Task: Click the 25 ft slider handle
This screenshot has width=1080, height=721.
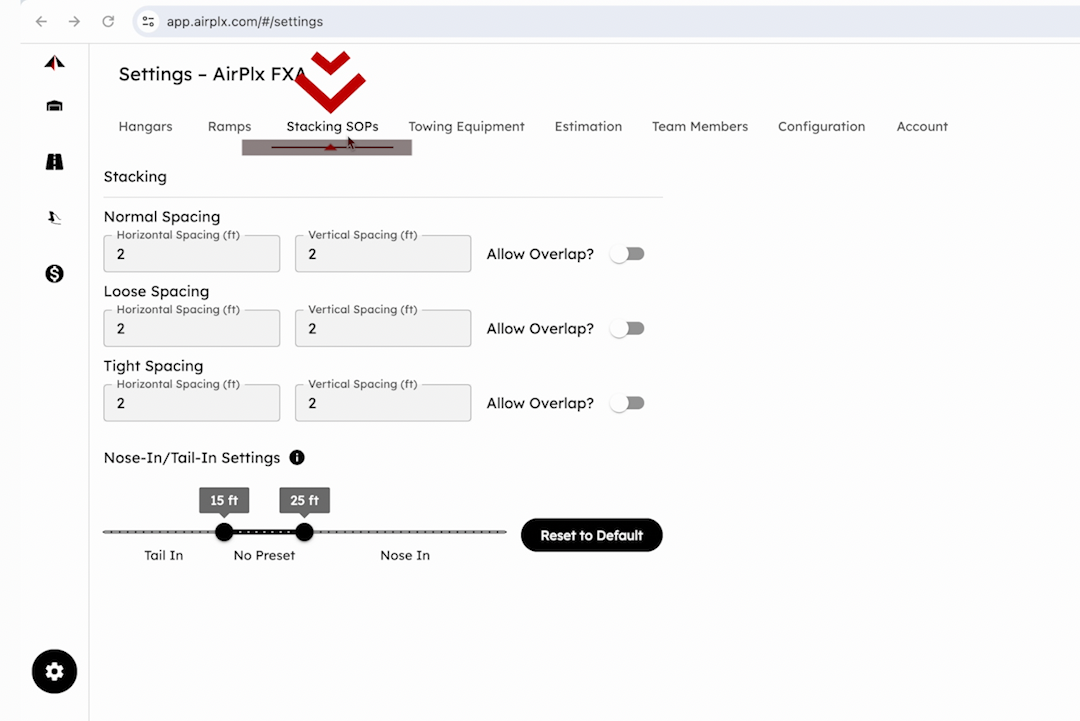Action: [x=304, y=532]
